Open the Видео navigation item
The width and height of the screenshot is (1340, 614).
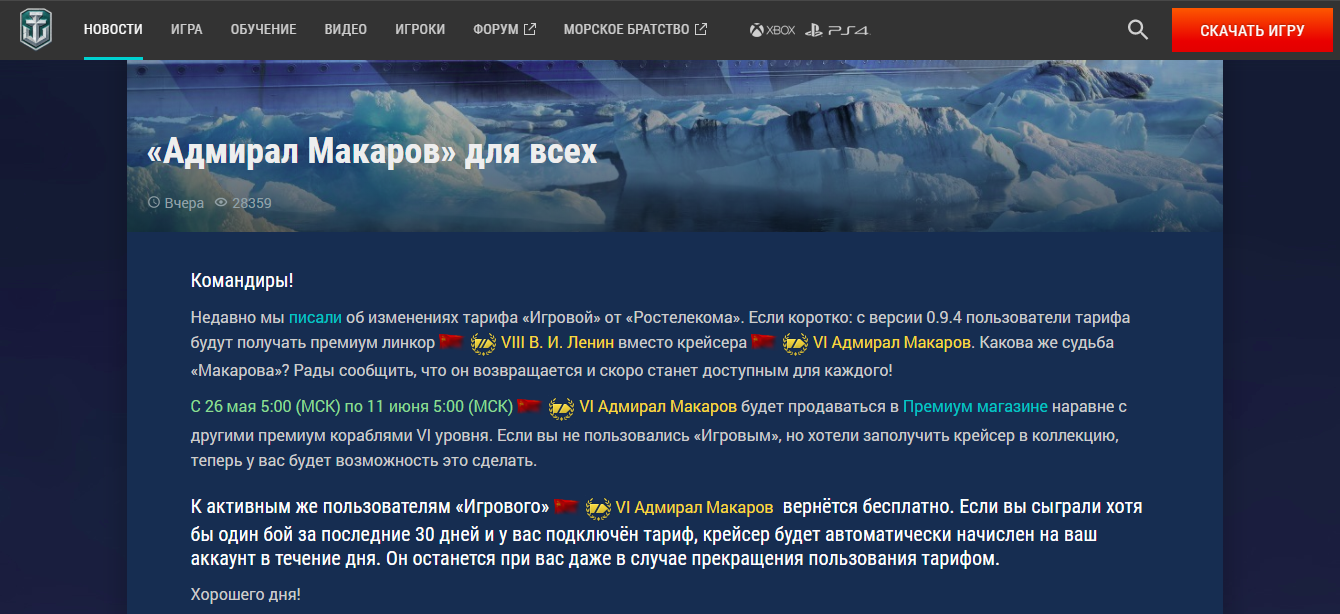pos(345,30)
